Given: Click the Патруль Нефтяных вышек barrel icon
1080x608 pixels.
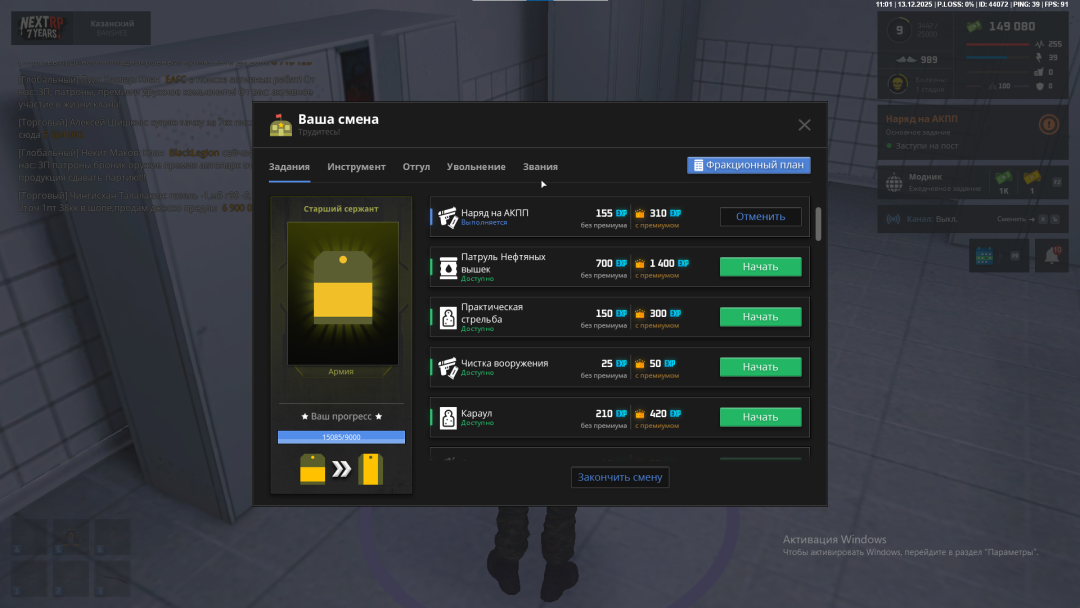Looking at the screenshot, I should [x=447, y=267].
